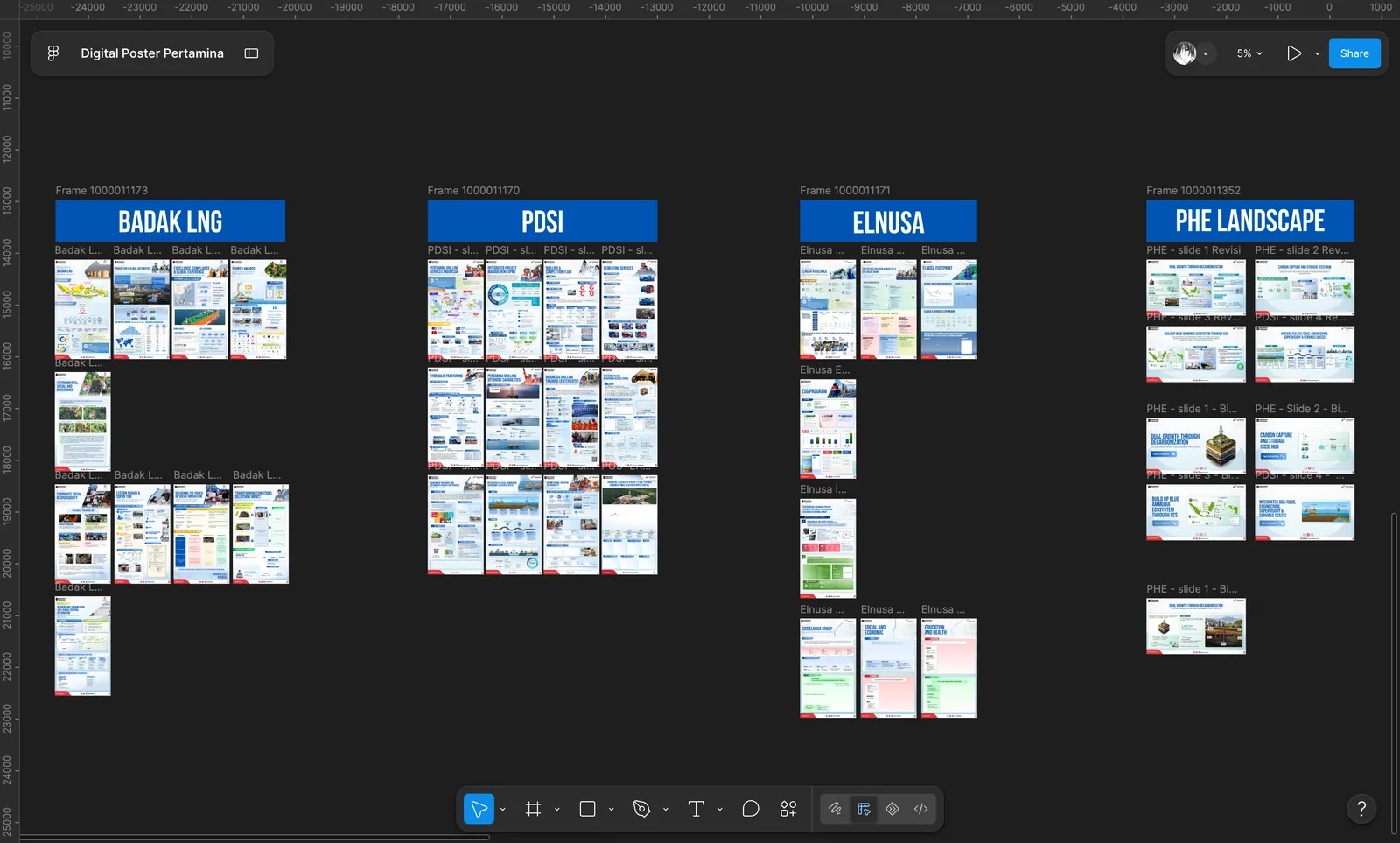The width and height of the screenshot is (1400, 843).
Task: Open the Figma main menu icon
Action: click(x=53, y=53)
